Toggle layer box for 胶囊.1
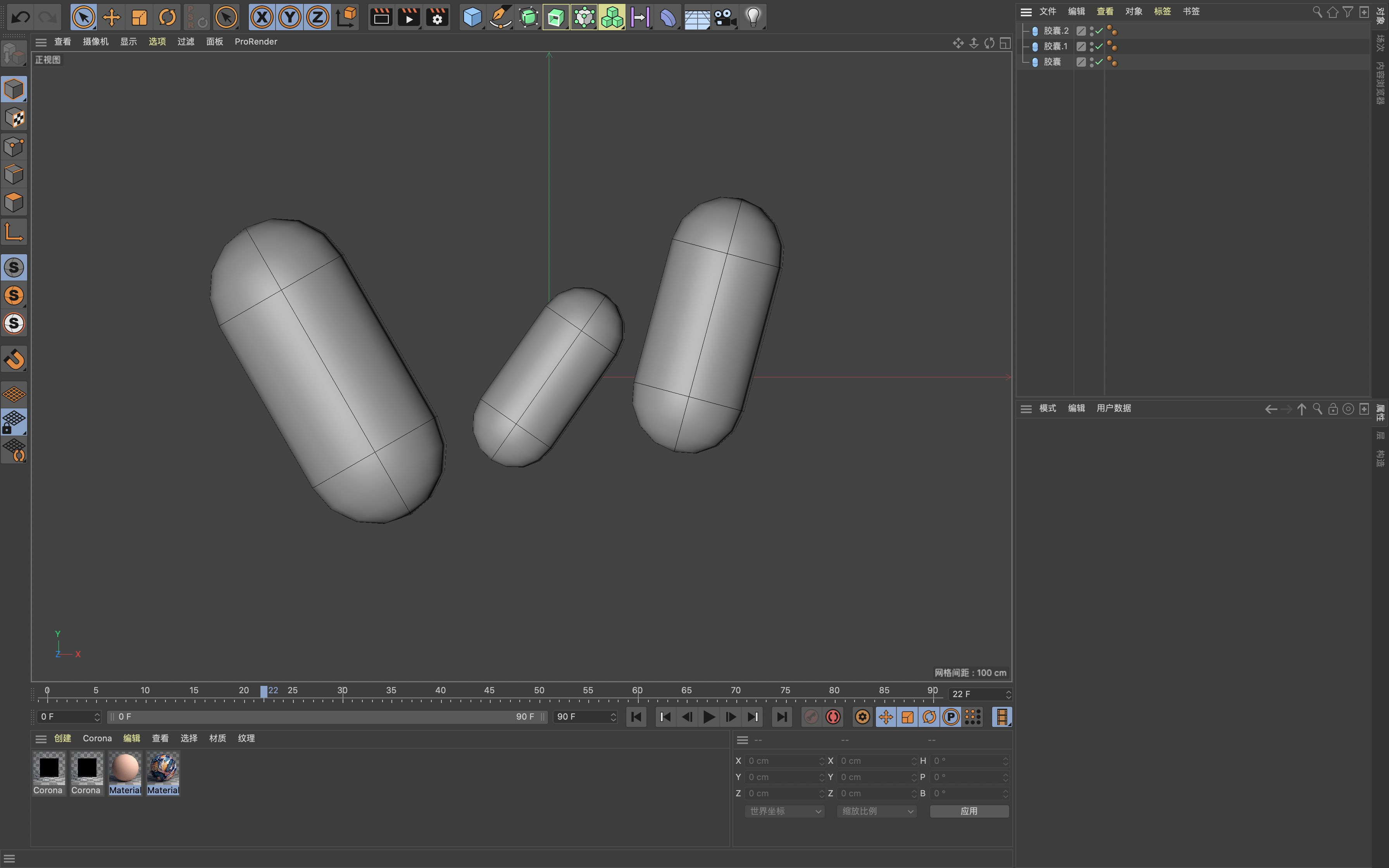 pos(1081,46)
